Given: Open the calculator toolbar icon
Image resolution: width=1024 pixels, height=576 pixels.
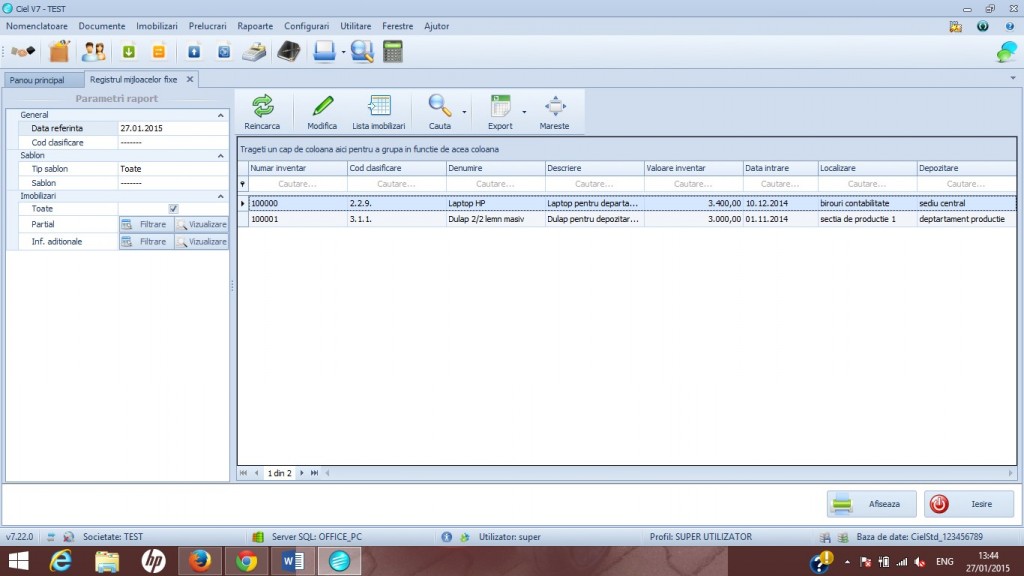Looking at the screenshot, I should tap(393, 52).
